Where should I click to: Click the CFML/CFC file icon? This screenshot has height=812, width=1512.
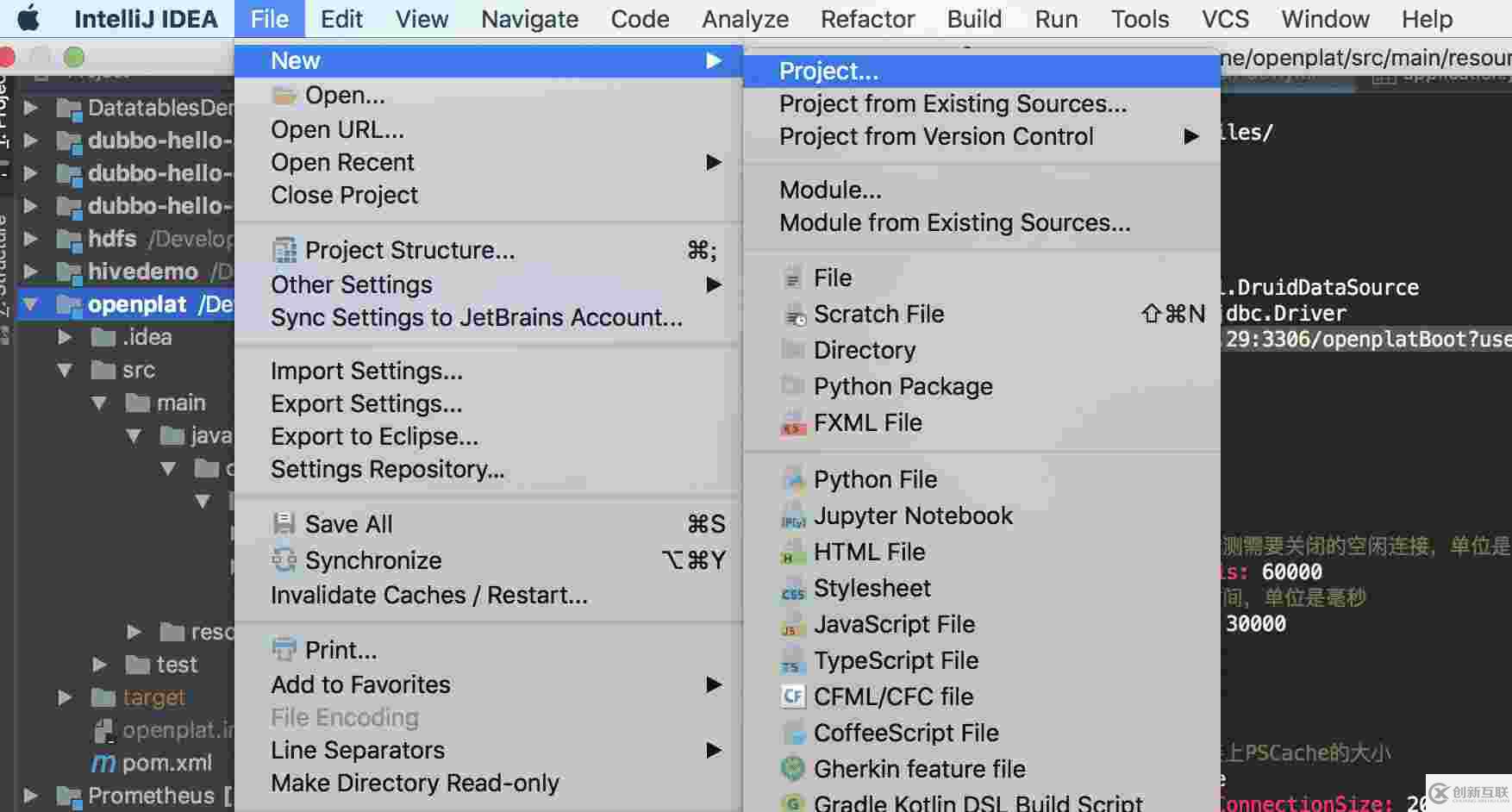(792, 696)
